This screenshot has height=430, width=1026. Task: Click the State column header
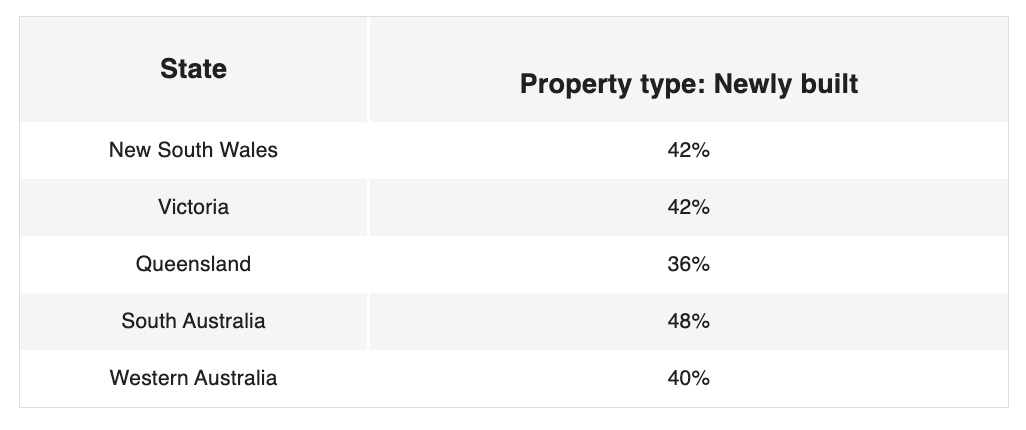click(x=193, y=69)
